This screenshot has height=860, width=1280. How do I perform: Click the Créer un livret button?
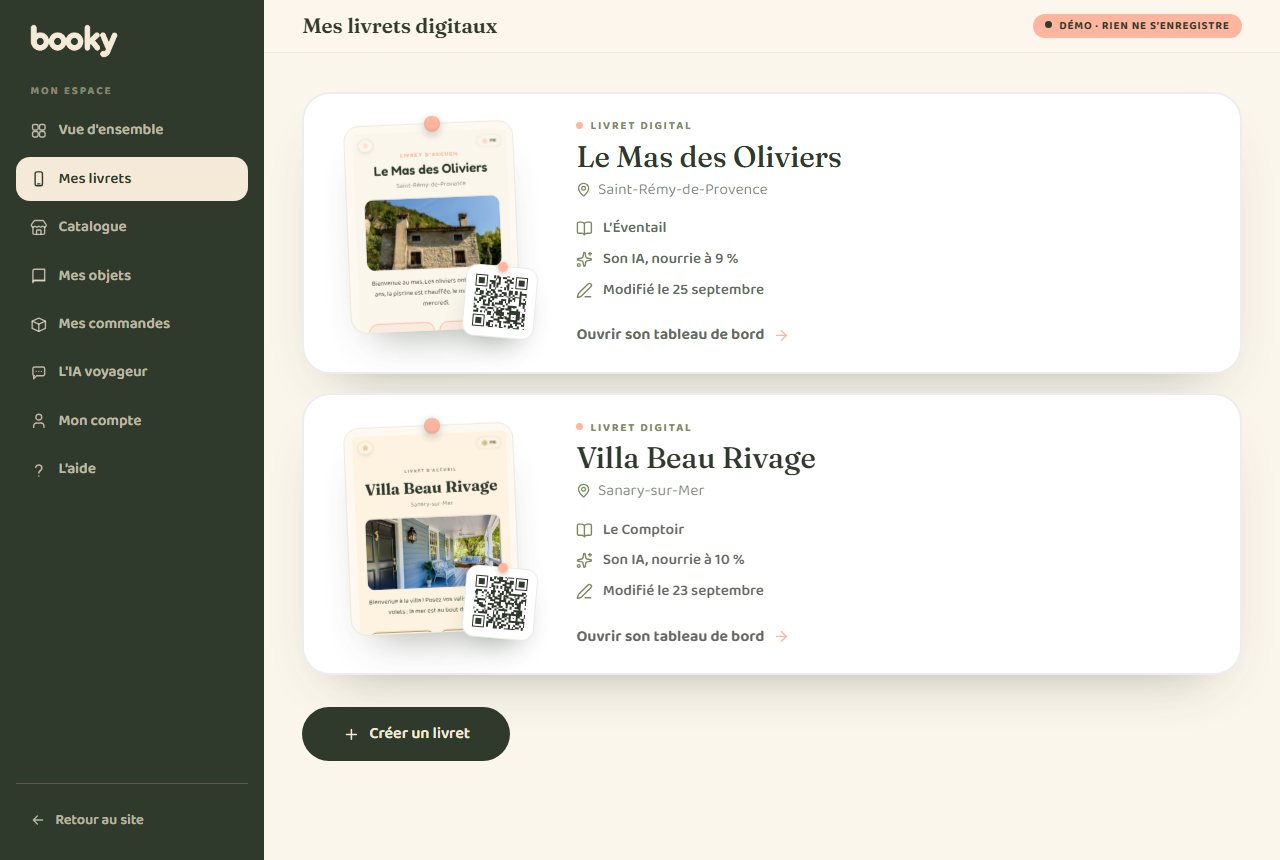406,734
